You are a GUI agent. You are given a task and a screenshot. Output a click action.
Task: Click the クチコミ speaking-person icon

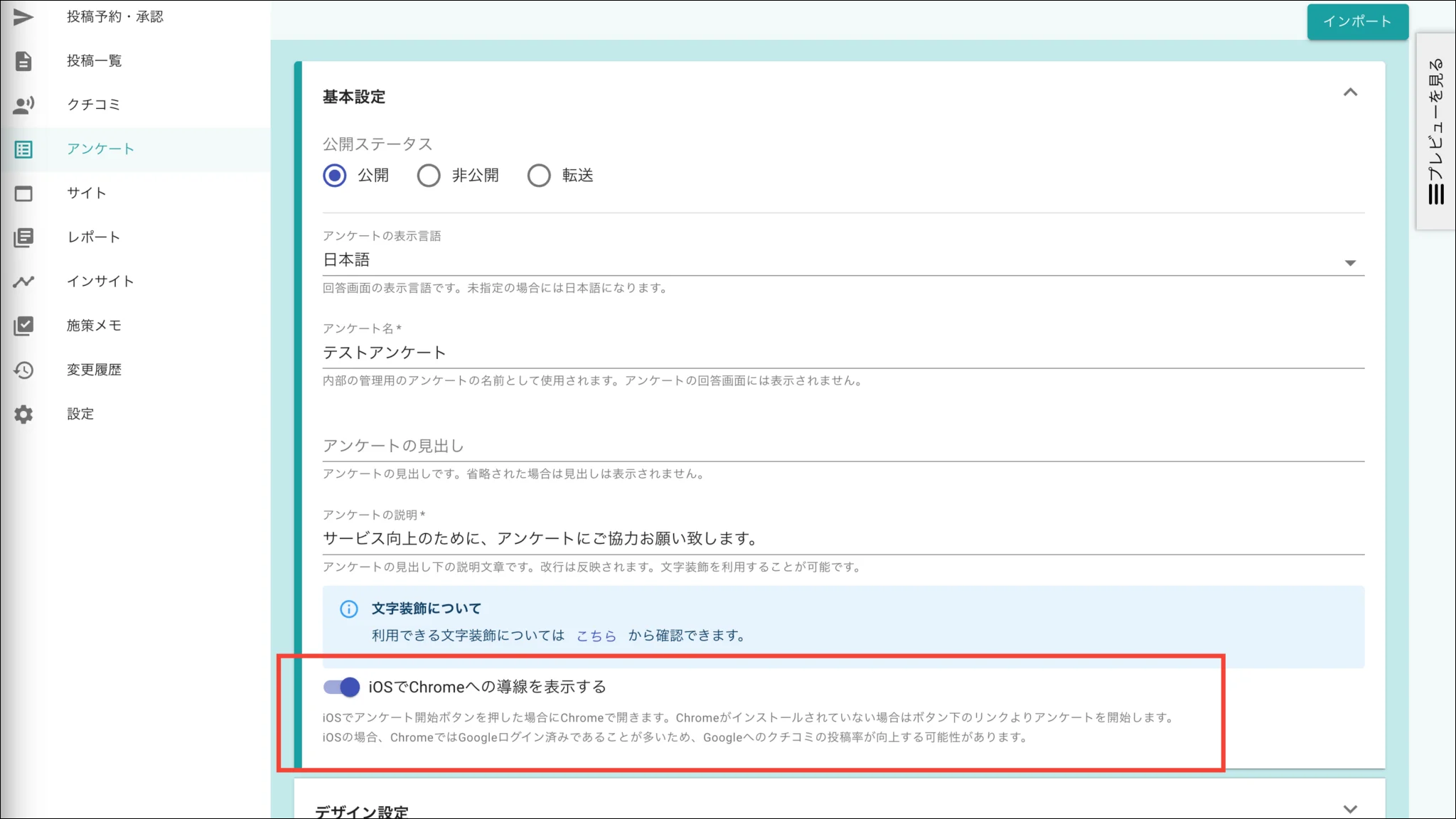pyautogui.click(x=23, y=105)
